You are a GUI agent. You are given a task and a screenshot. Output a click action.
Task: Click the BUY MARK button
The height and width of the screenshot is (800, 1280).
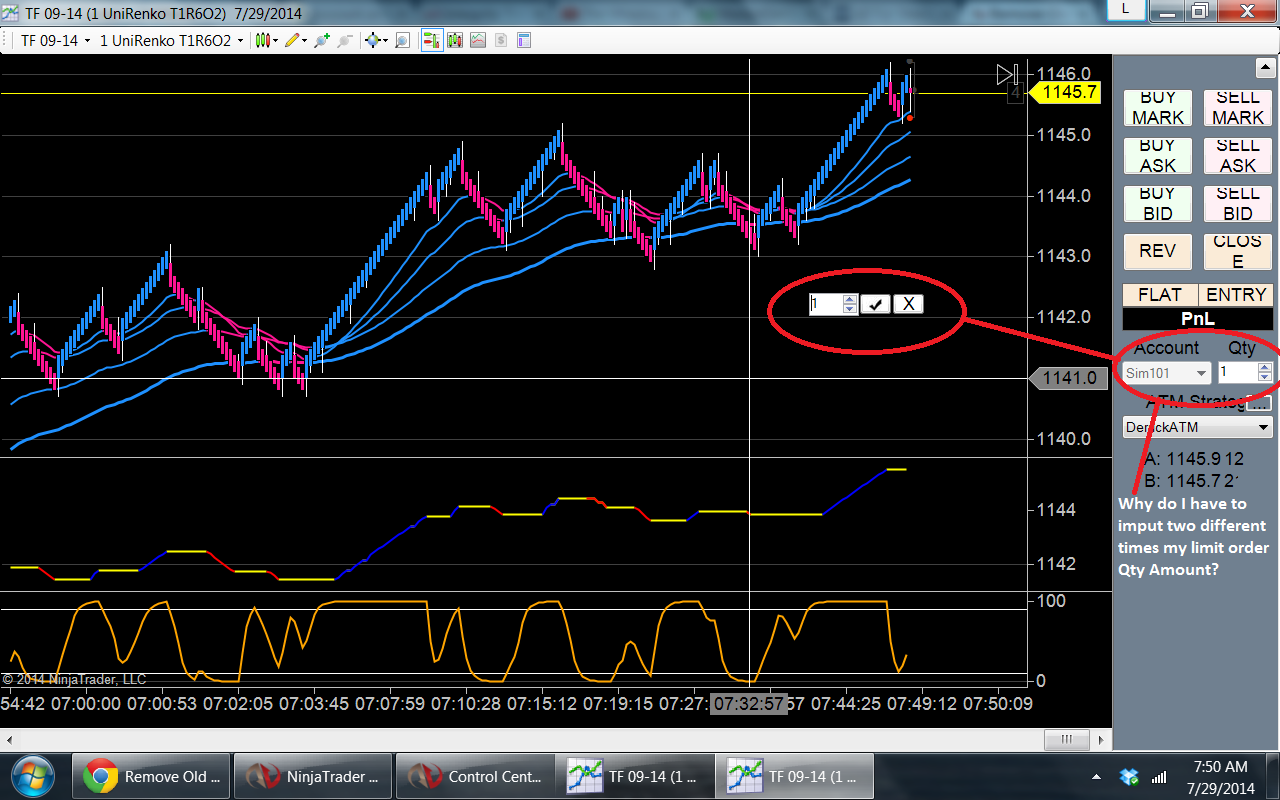1158,108
